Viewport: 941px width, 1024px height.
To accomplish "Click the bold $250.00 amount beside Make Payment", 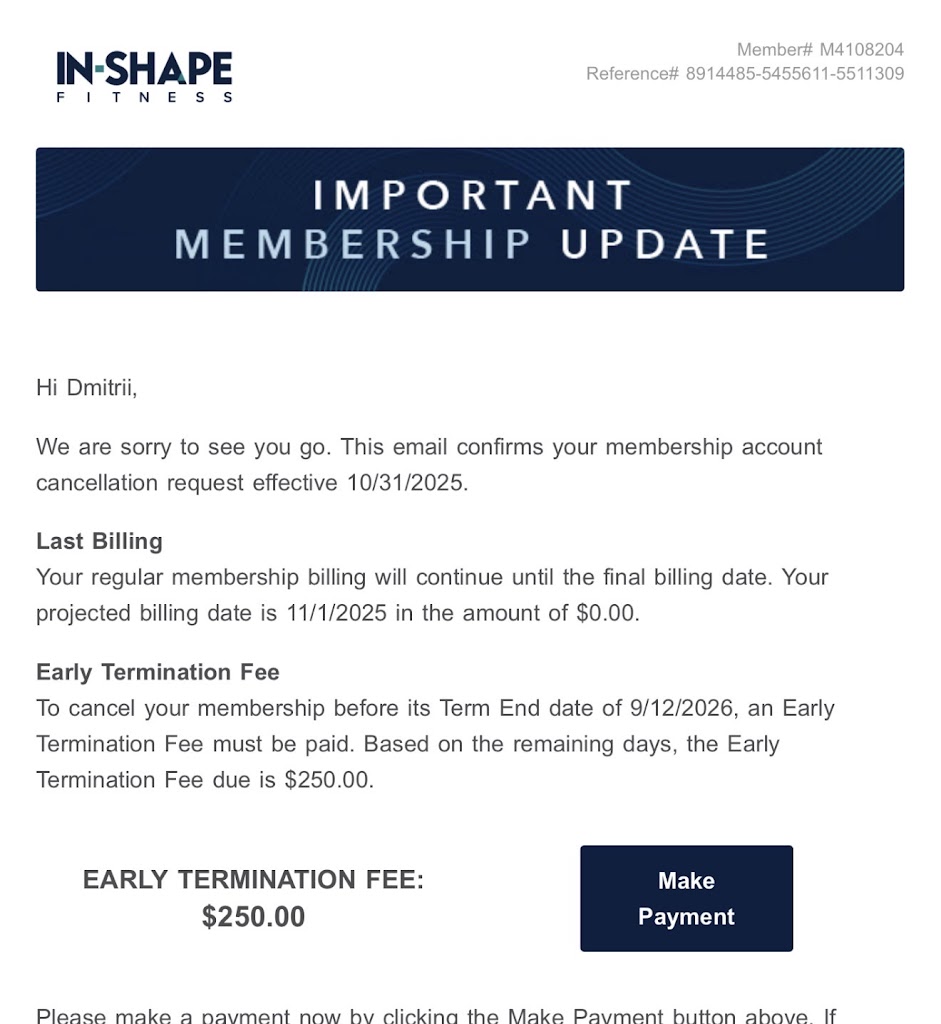I will pyautogui.click(x=253, y=917).
